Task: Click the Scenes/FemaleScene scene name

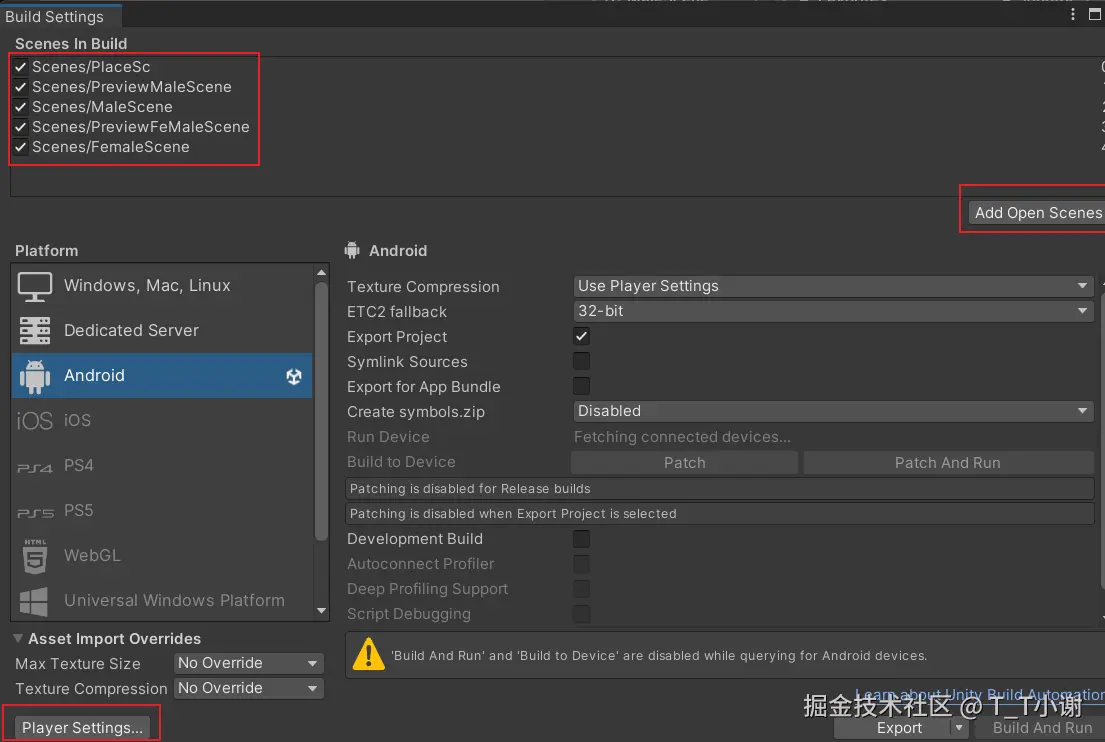Action: [x=111, y=147]
